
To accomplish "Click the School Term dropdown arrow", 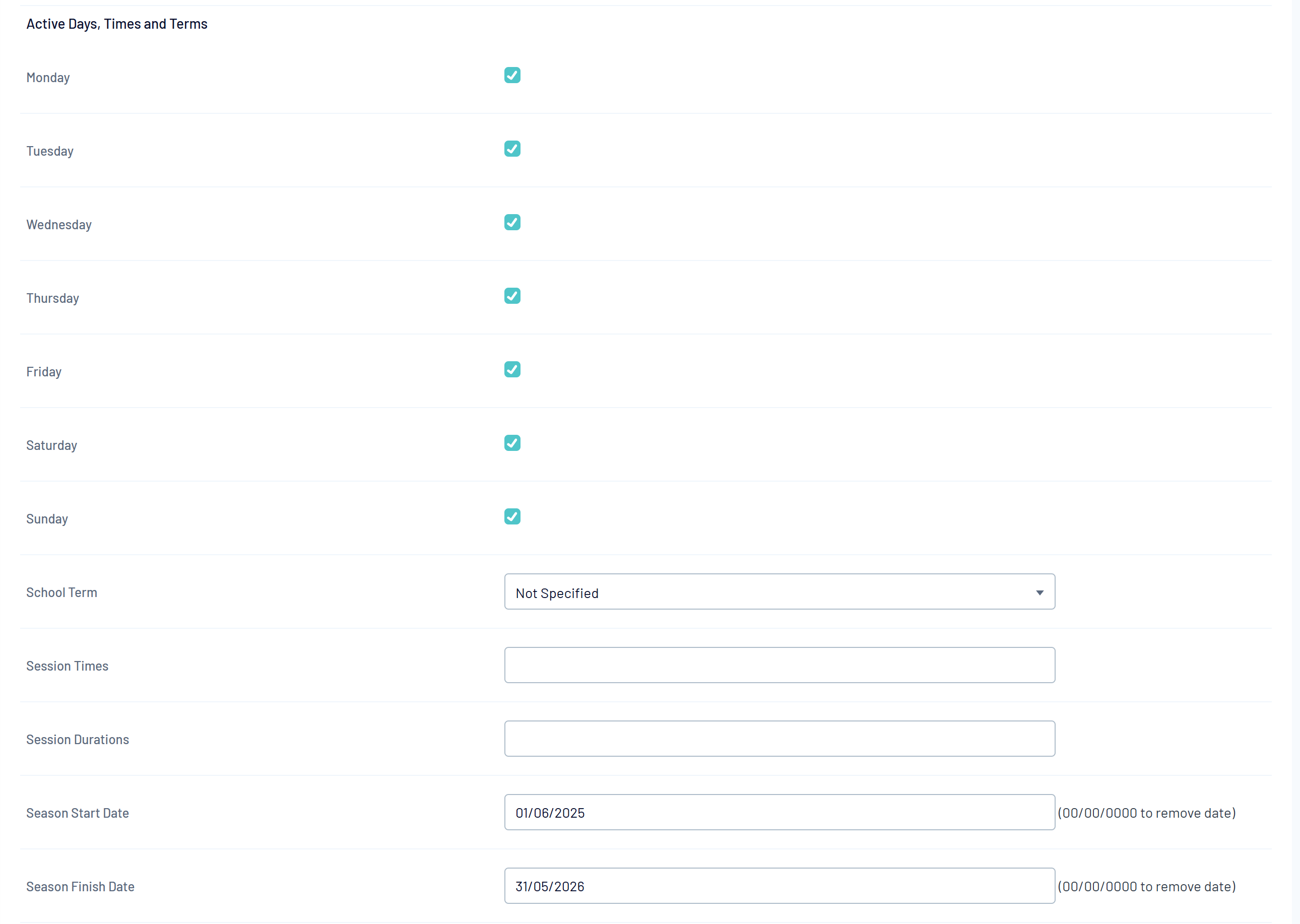I will coord(1039,592).
